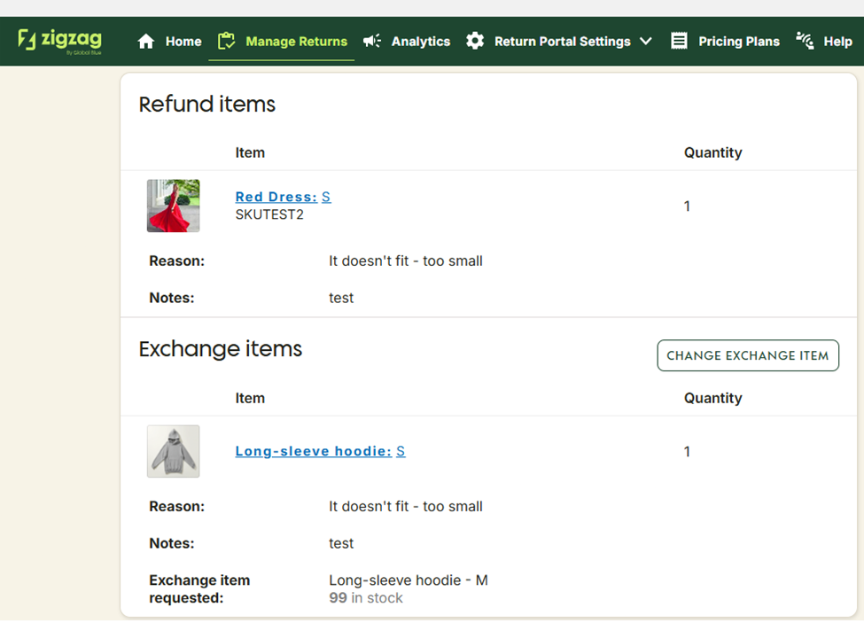Click the grey hoodie thumbnail image
Screen dimensions: 864x621
(173, 451)
